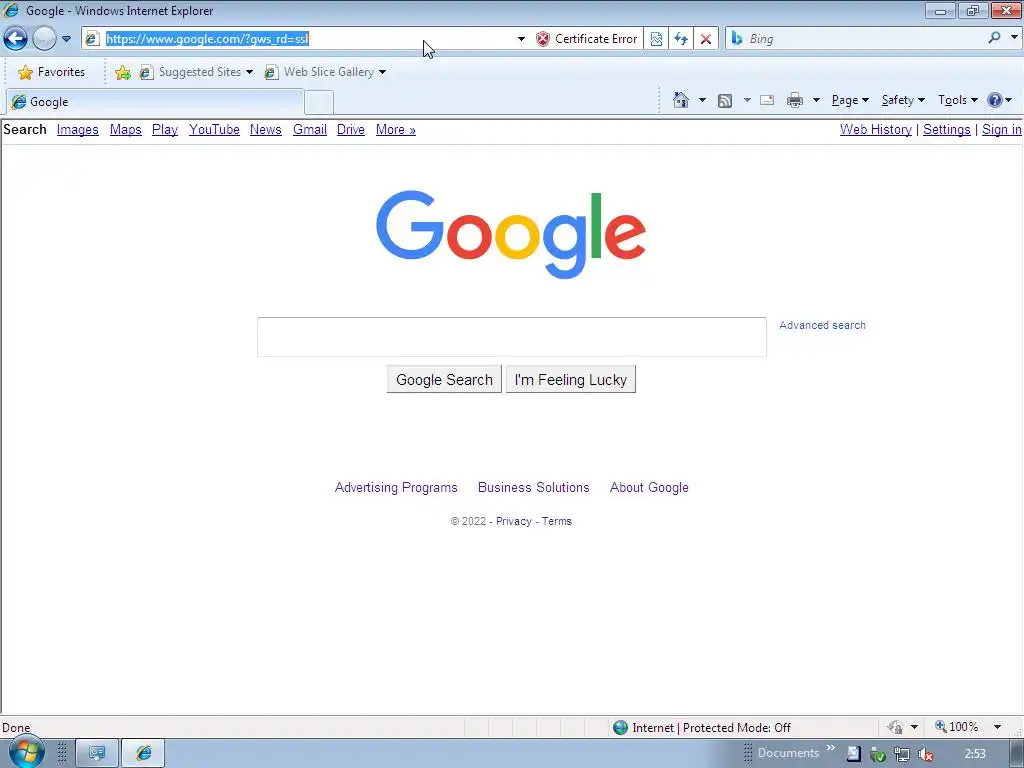
Task: Select the Google browser tab
Action: click(x=155, y=102)
